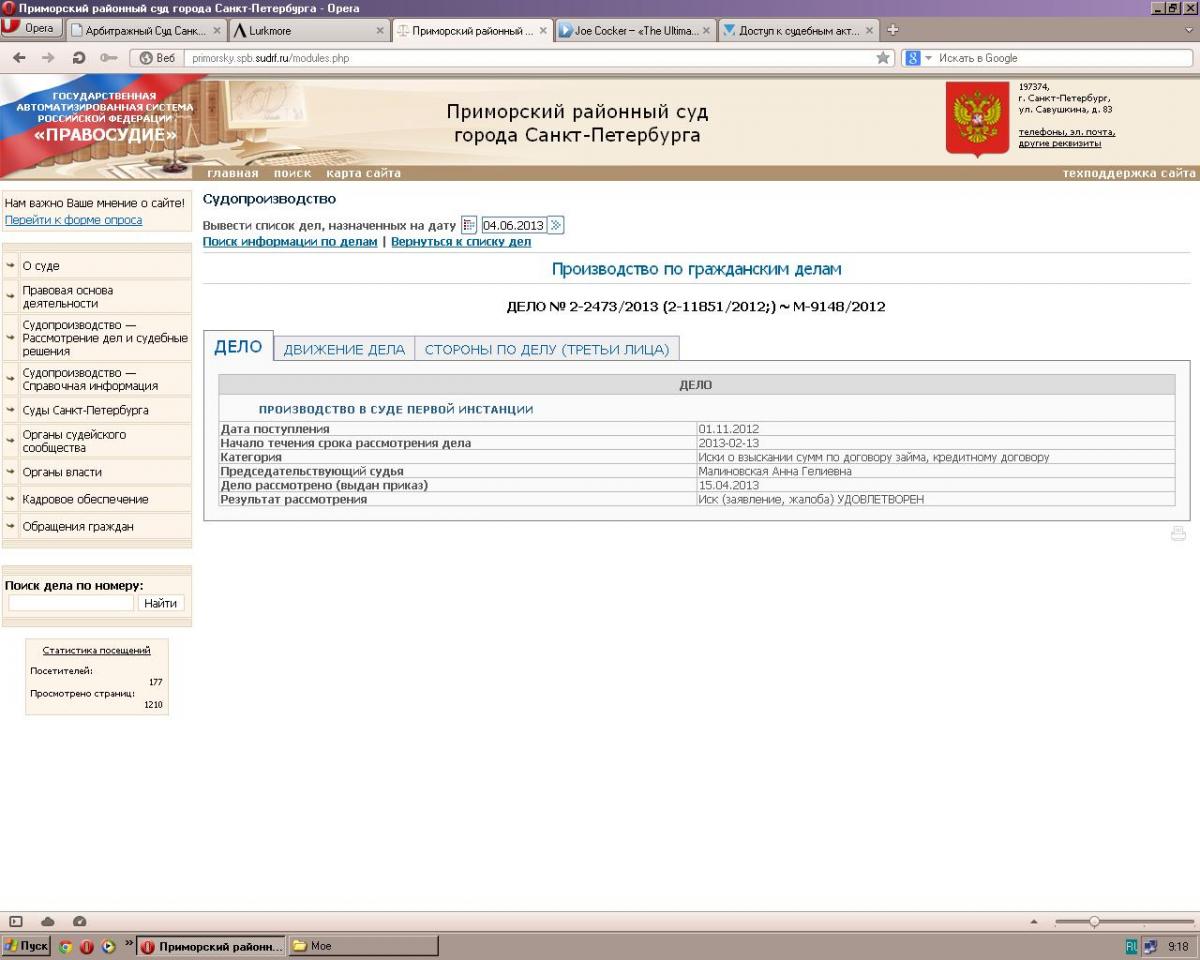Open the Google search engine dropdown

pyautogui.click(x=917, y=58)
